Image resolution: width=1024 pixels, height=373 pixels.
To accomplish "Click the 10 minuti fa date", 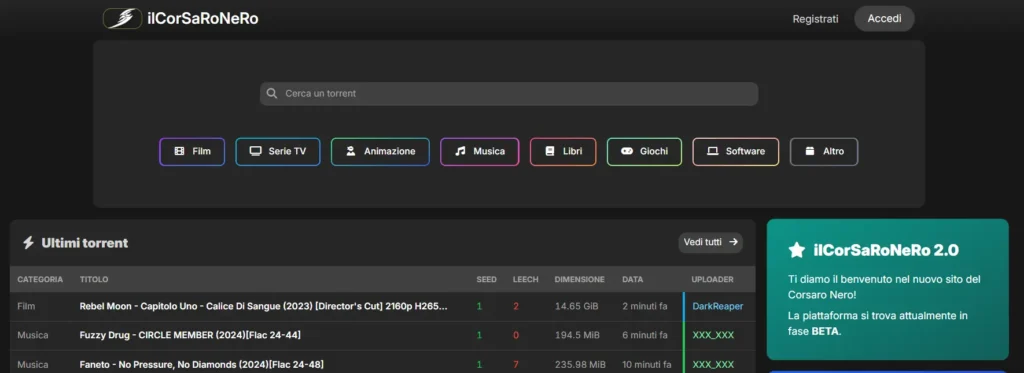I will (647, 364).
